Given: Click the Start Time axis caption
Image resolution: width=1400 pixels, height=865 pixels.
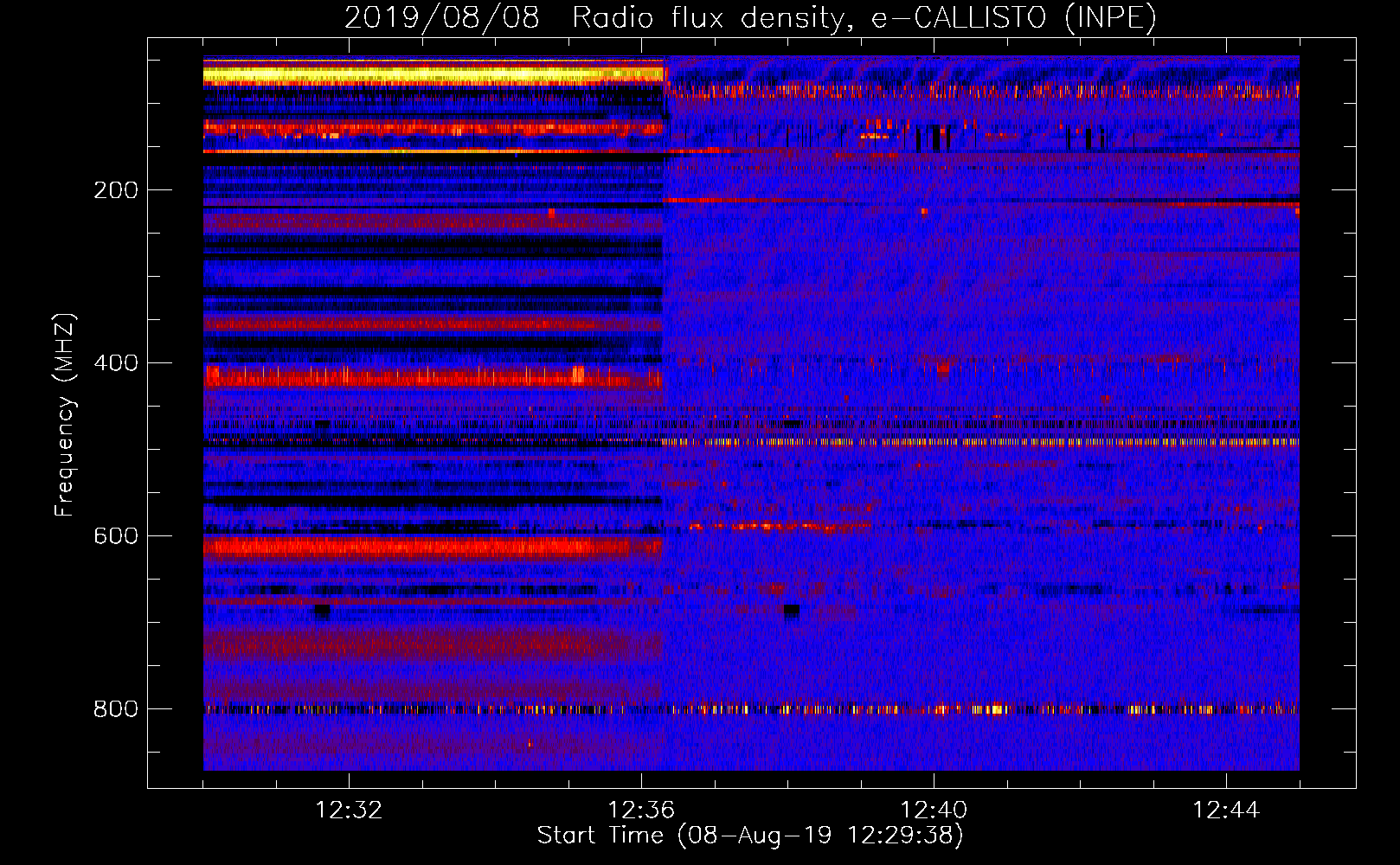Looking at the screenshot, I should 749,836.
